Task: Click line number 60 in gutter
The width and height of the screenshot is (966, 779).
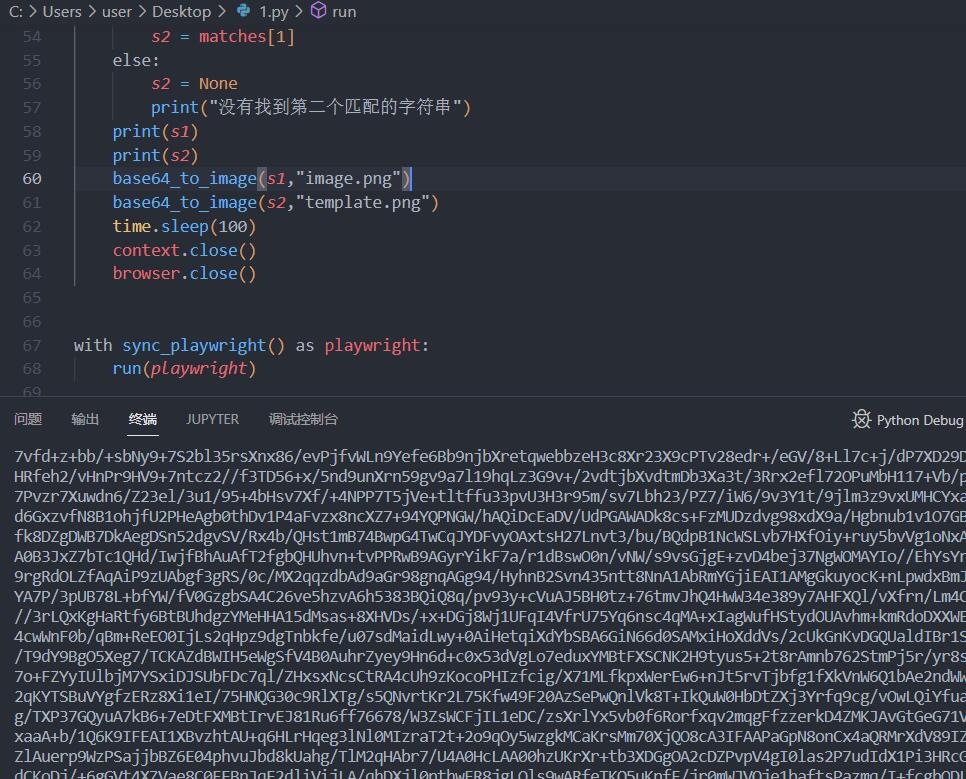Action: [32, 179]
